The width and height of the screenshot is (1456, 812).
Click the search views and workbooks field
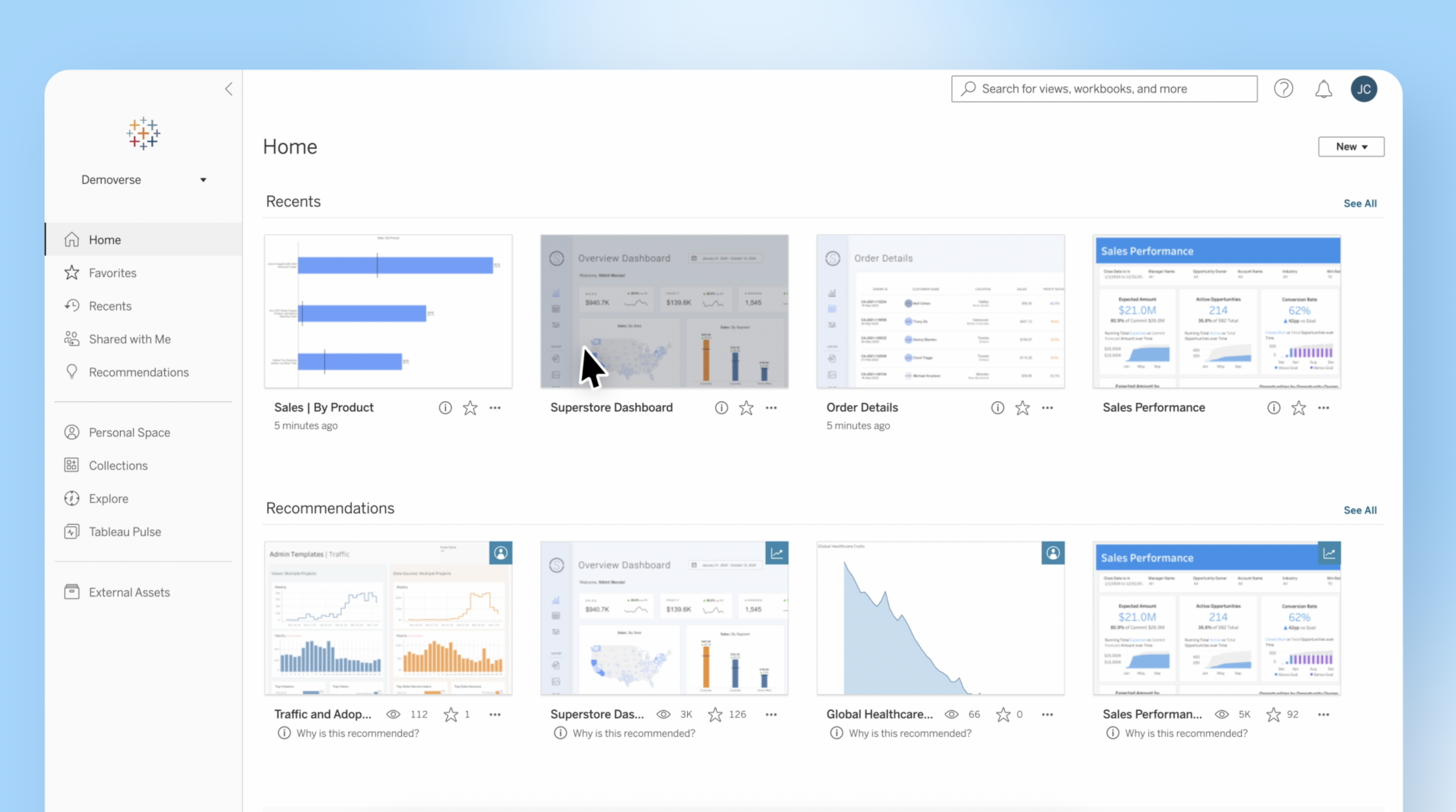click(x=1103, y=89)
